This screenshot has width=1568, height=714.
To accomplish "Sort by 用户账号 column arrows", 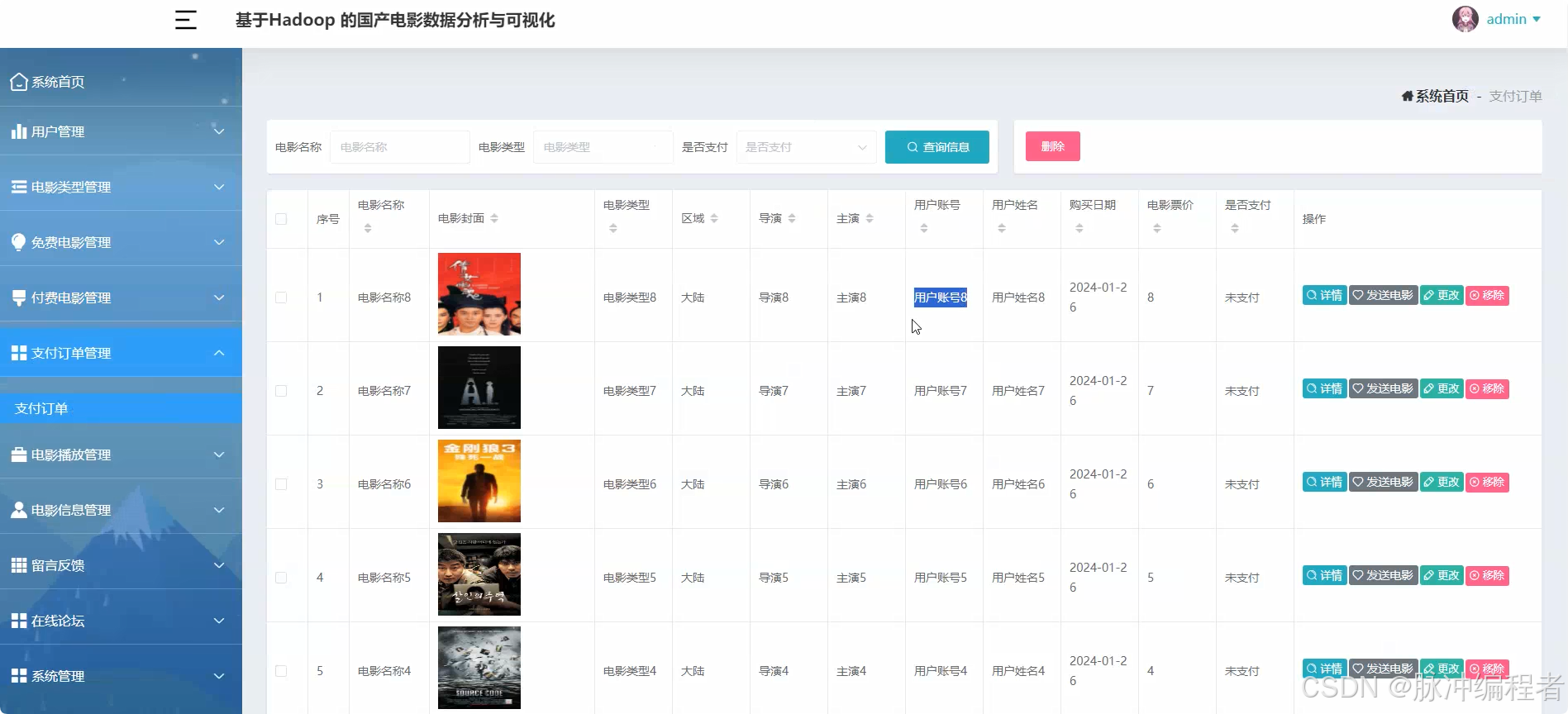I will 924,229.
